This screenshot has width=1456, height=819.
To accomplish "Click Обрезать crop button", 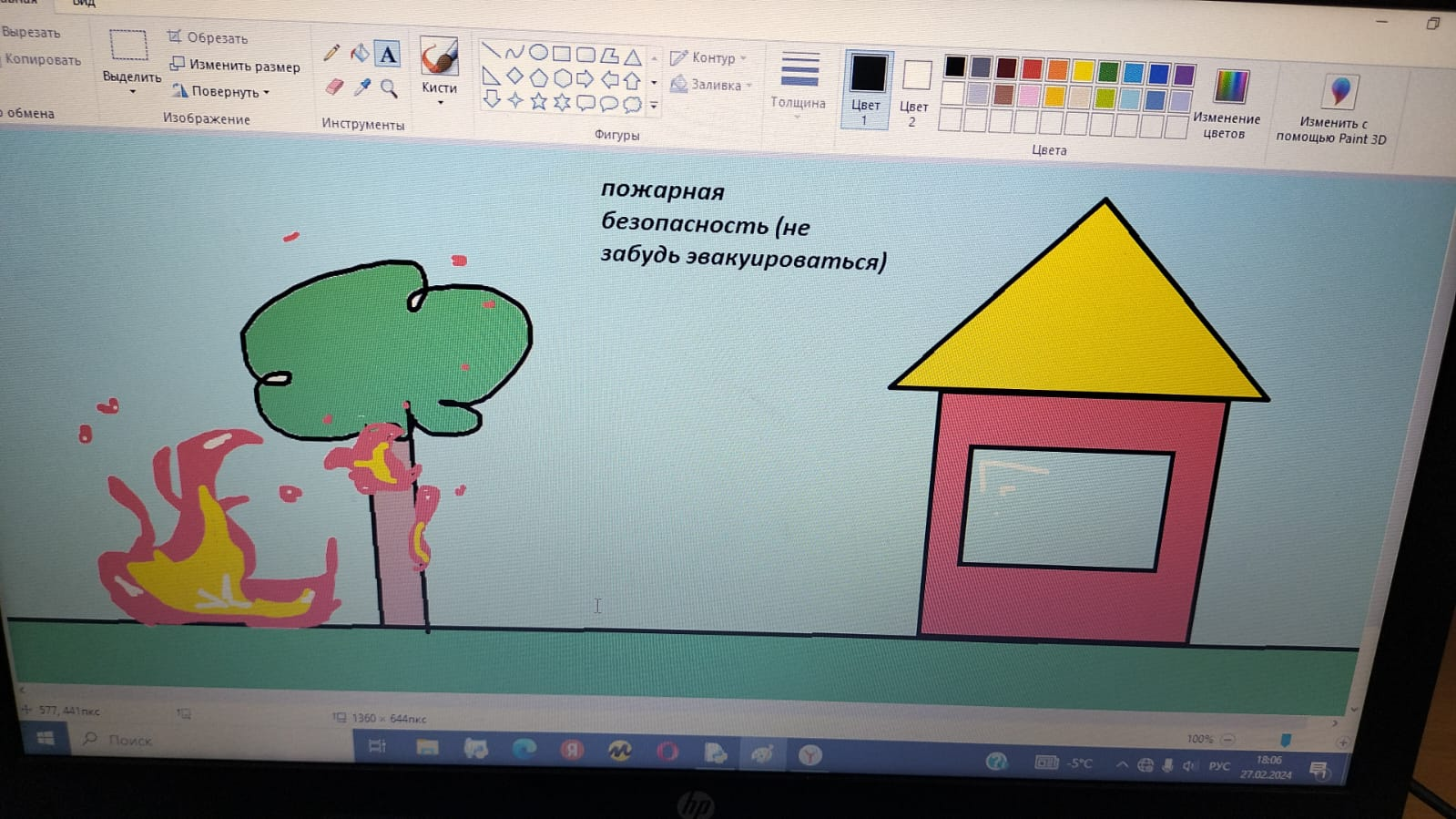I will click(208, 37).
